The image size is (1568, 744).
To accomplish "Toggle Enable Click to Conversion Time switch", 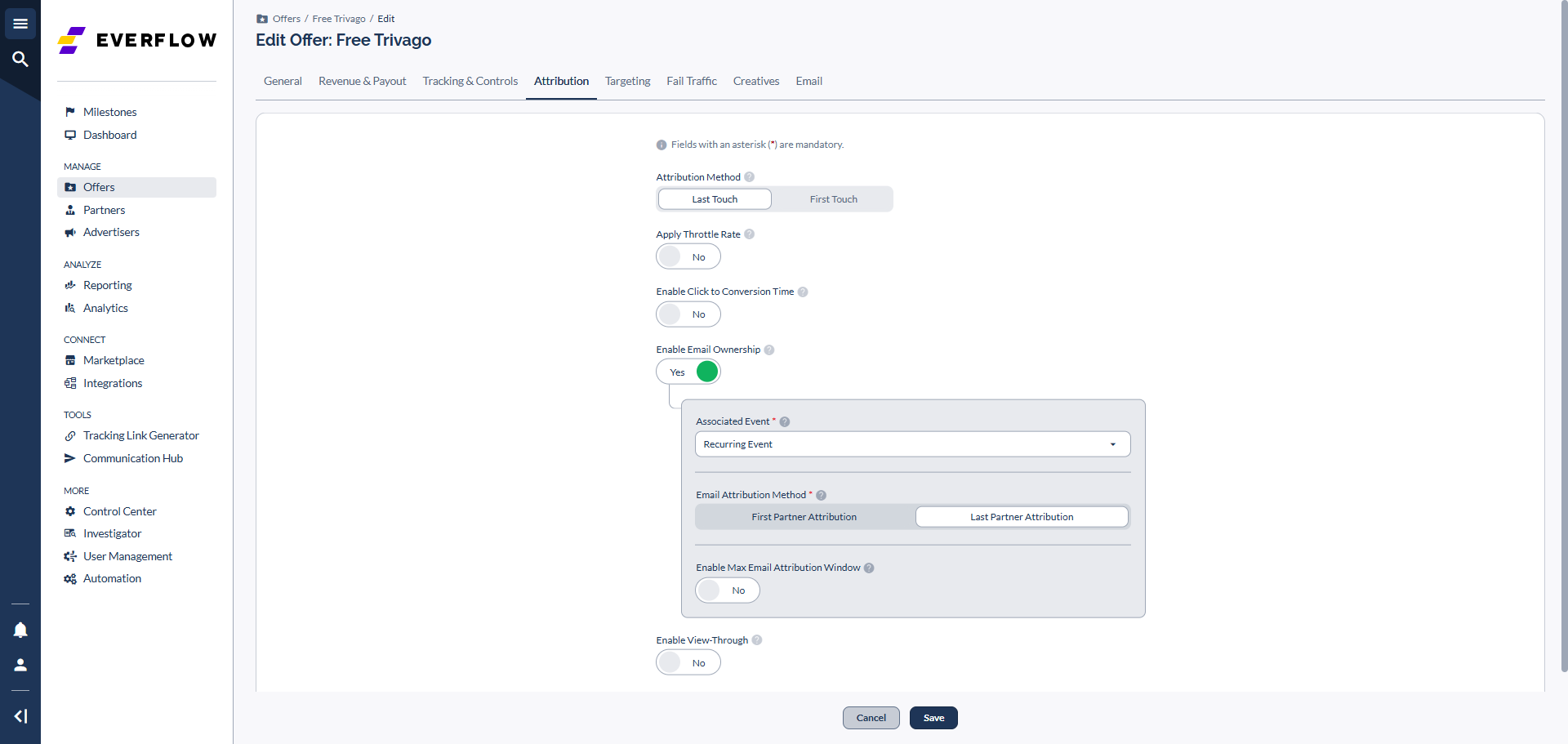I will tap(688, 314).
